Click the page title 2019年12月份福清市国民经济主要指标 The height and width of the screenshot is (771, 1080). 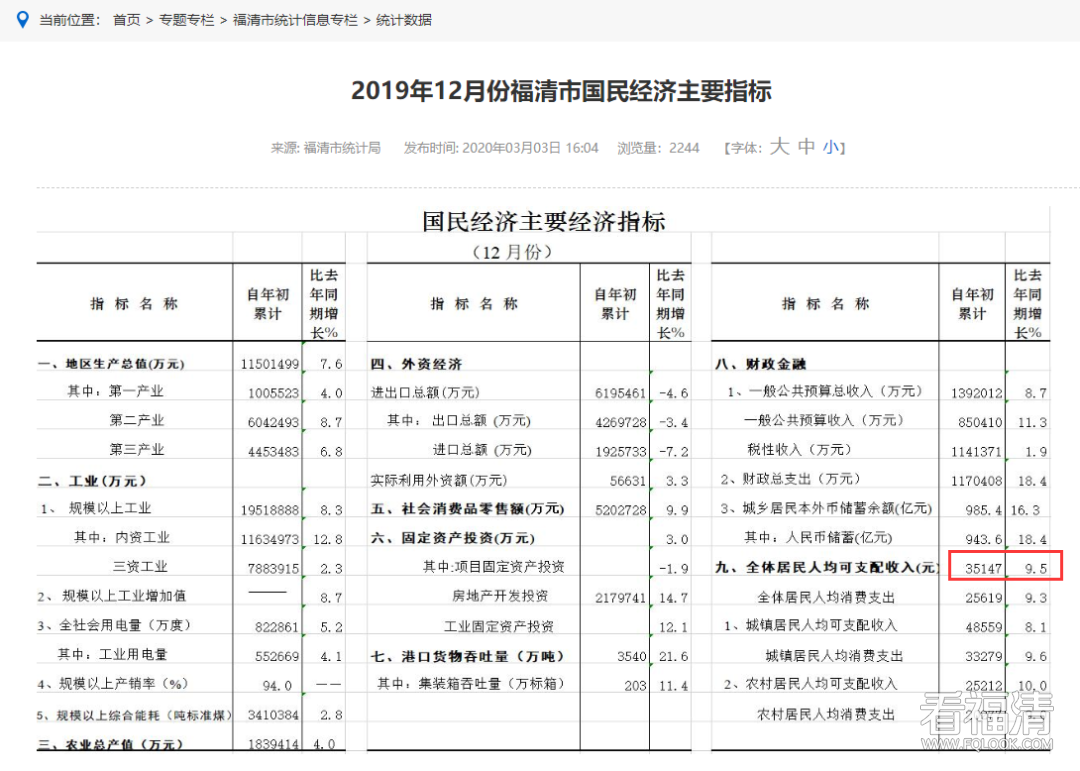561,91
